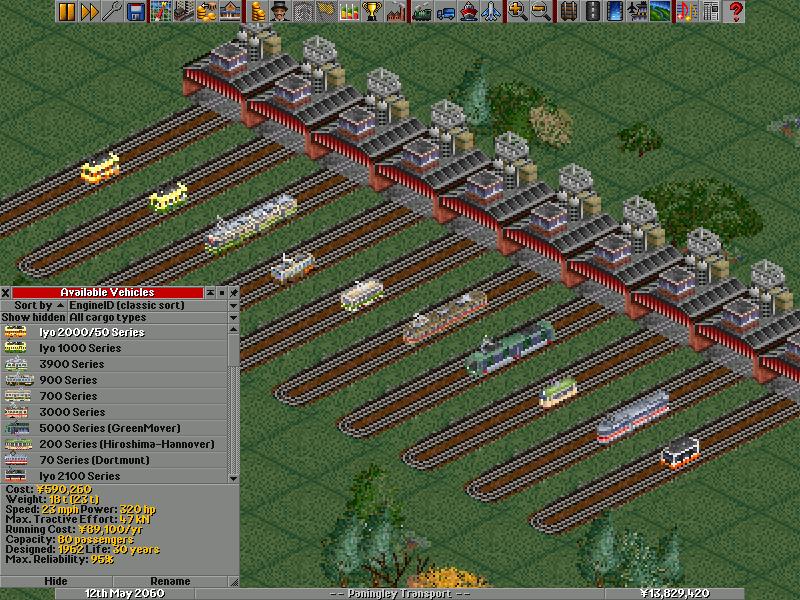
Task: Open the sound and music menu
Action: (687, 11)
